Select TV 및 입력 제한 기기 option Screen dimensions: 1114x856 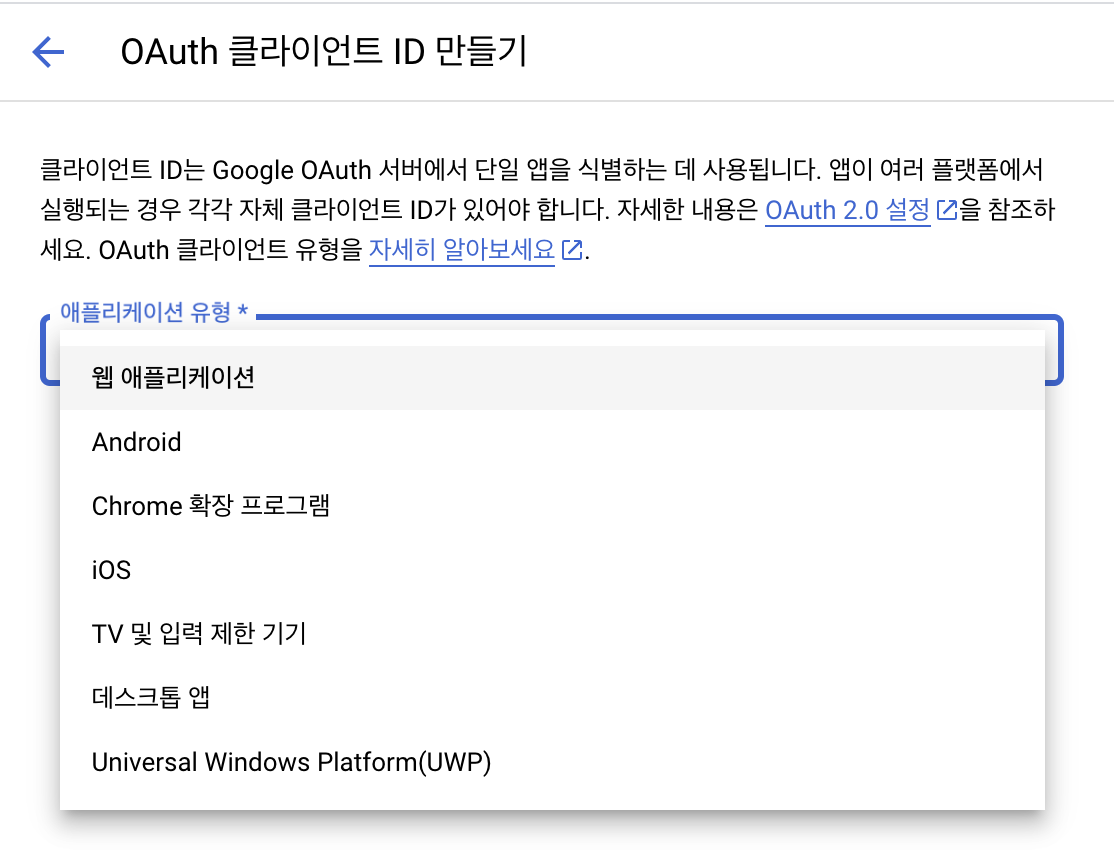(x=552, y=634)
